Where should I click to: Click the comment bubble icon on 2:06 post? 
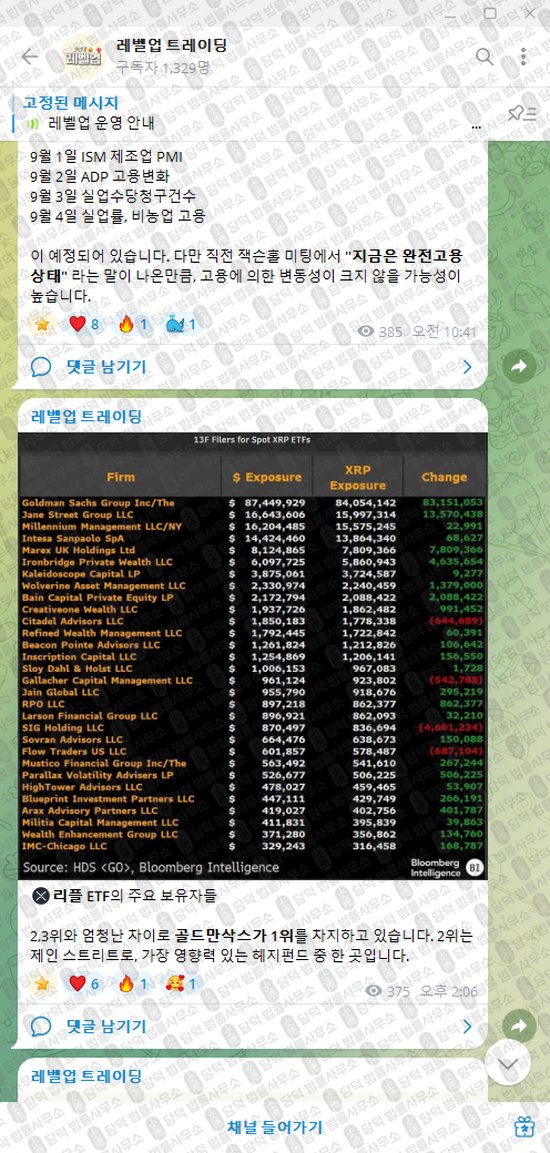[41, 1026]
